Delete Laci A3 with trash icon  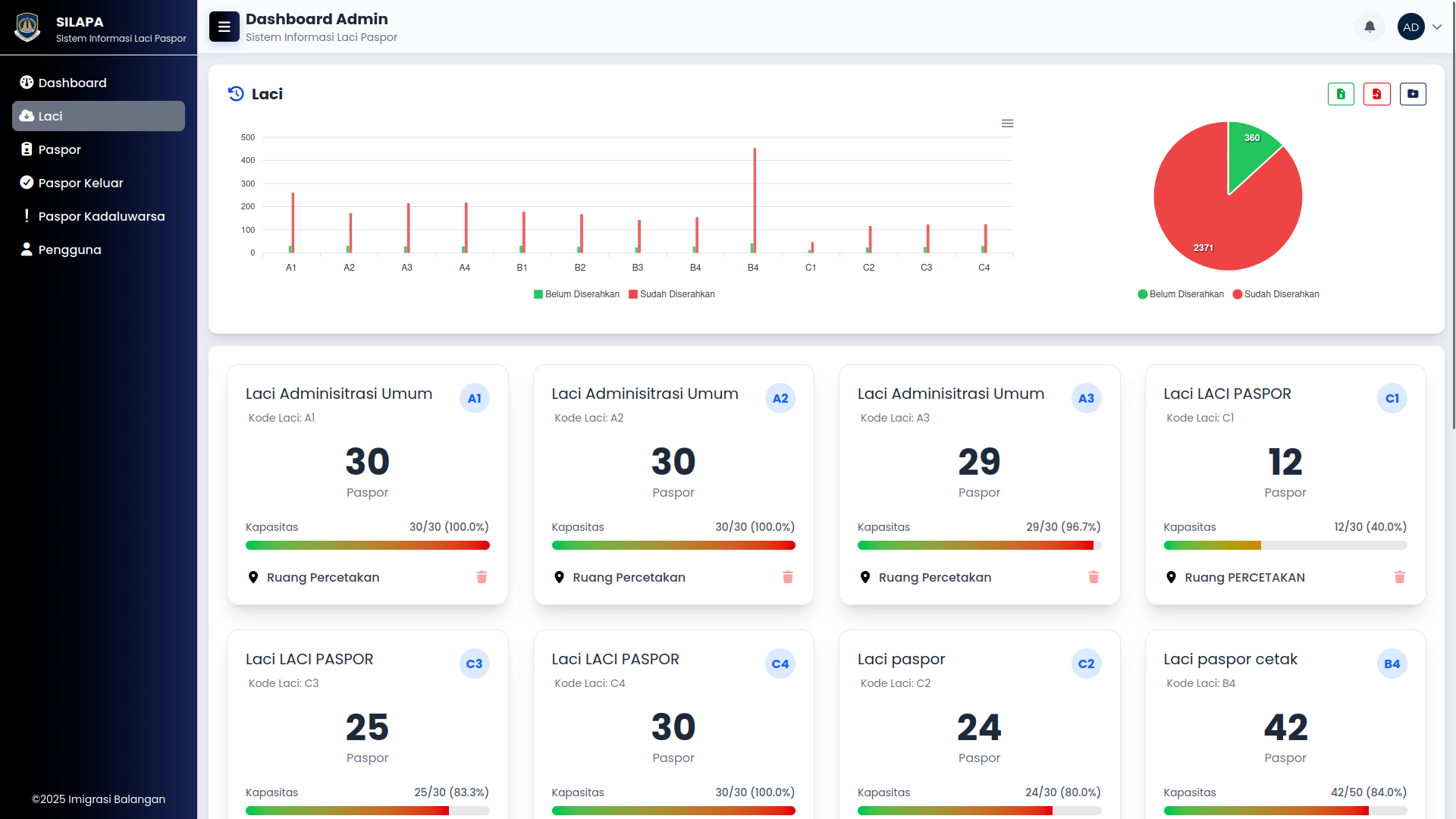tap(1094, 577)
